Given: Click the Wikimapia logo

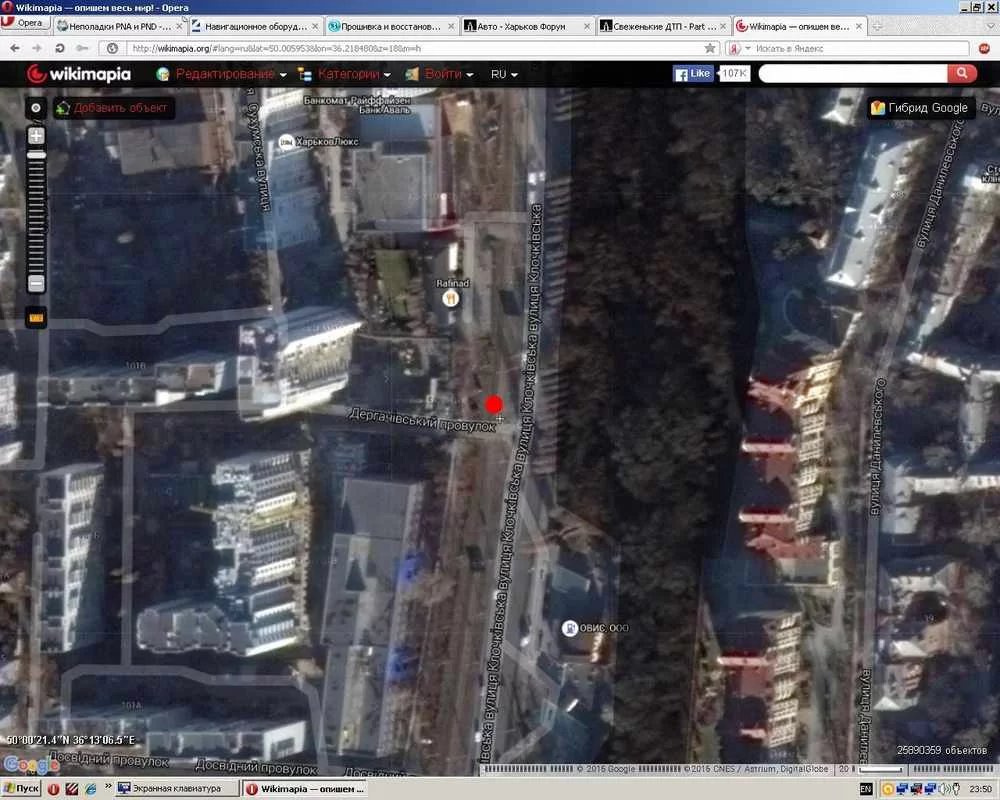Looking at the screenshot, I should click(79, 74).
